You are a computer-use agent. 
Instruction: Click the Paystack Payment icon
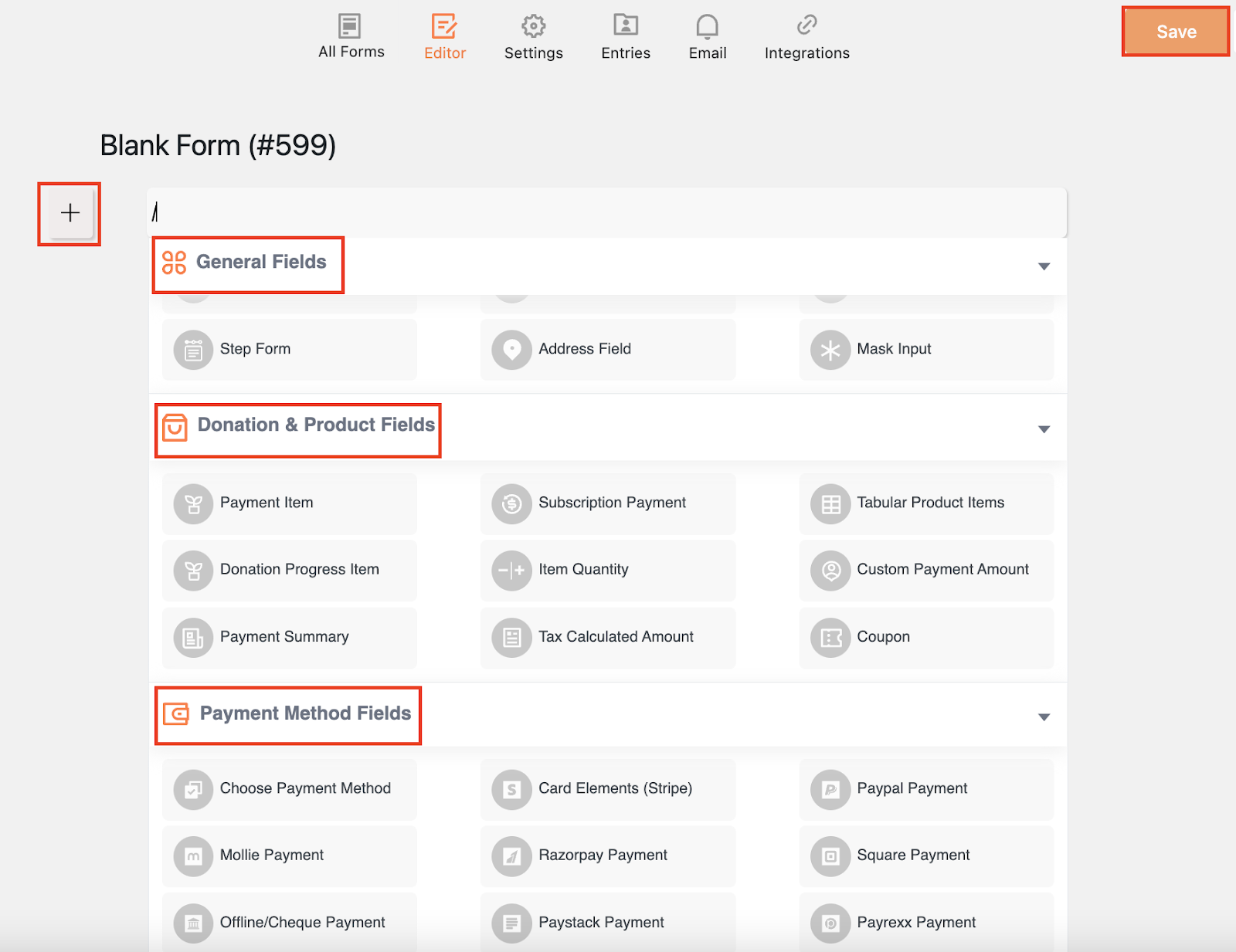[511, 923]
